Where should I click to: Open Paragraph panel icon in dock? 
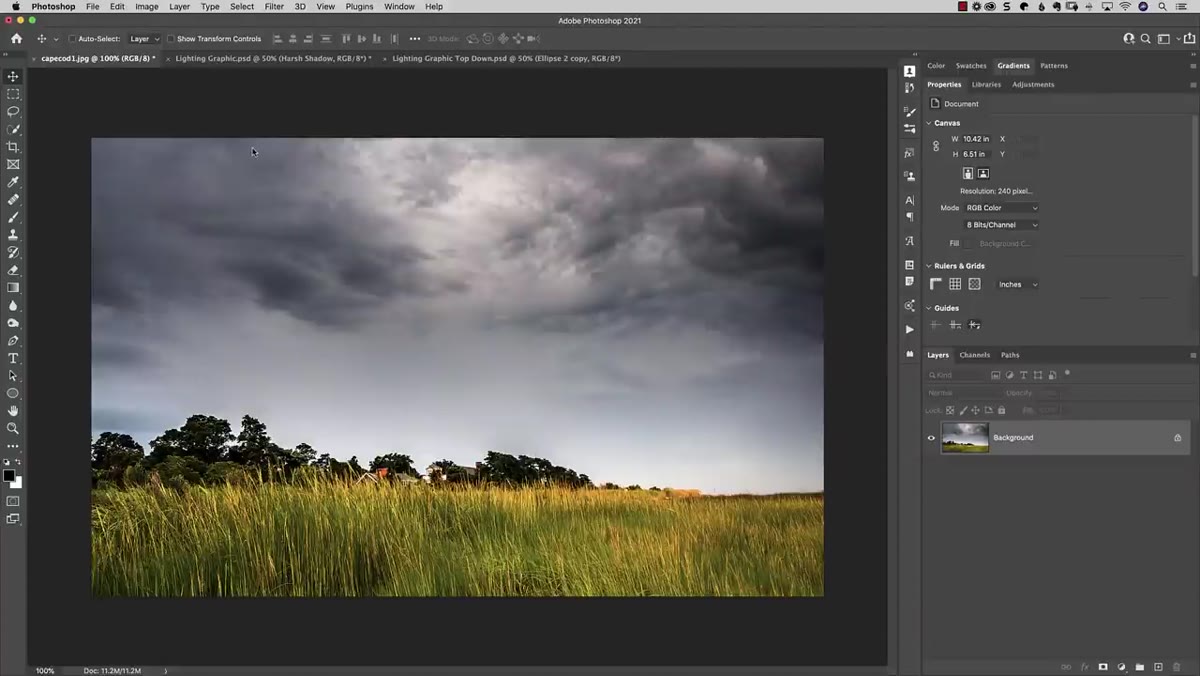pos(909,217)
